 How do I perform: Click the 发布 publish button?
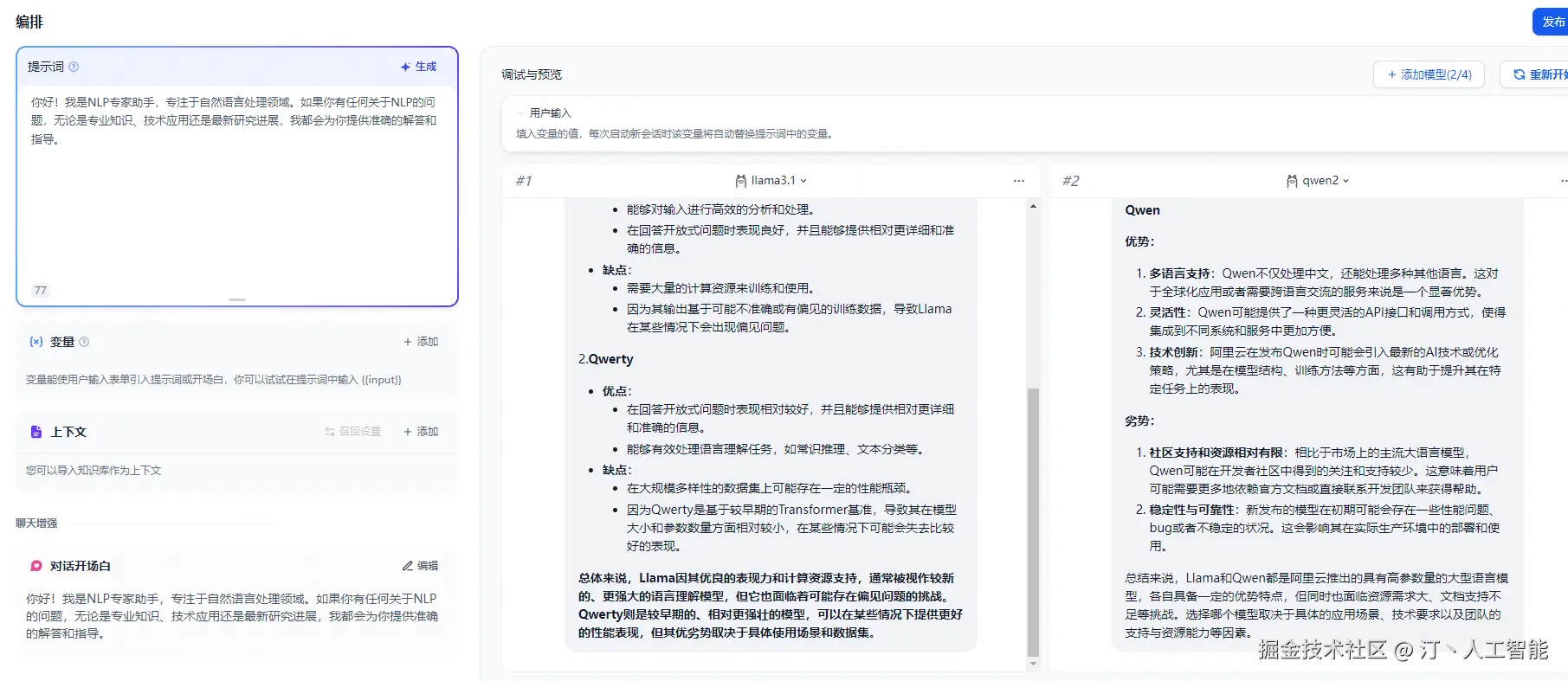point(1552,22)
